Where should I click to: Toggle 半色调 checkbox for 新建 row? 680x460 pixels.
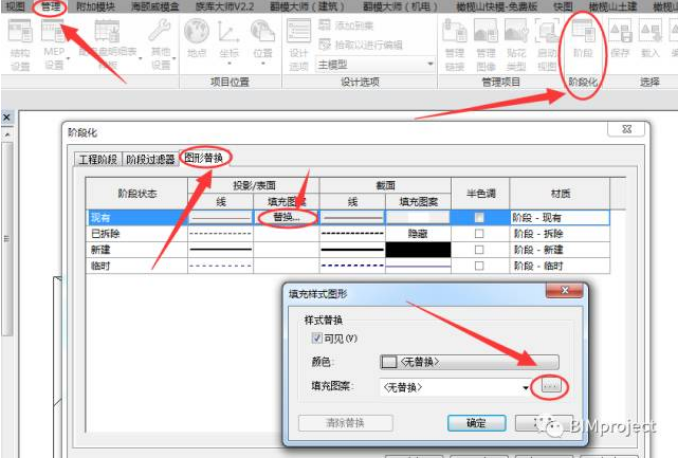pyautogui.click(x=479, y=250)
